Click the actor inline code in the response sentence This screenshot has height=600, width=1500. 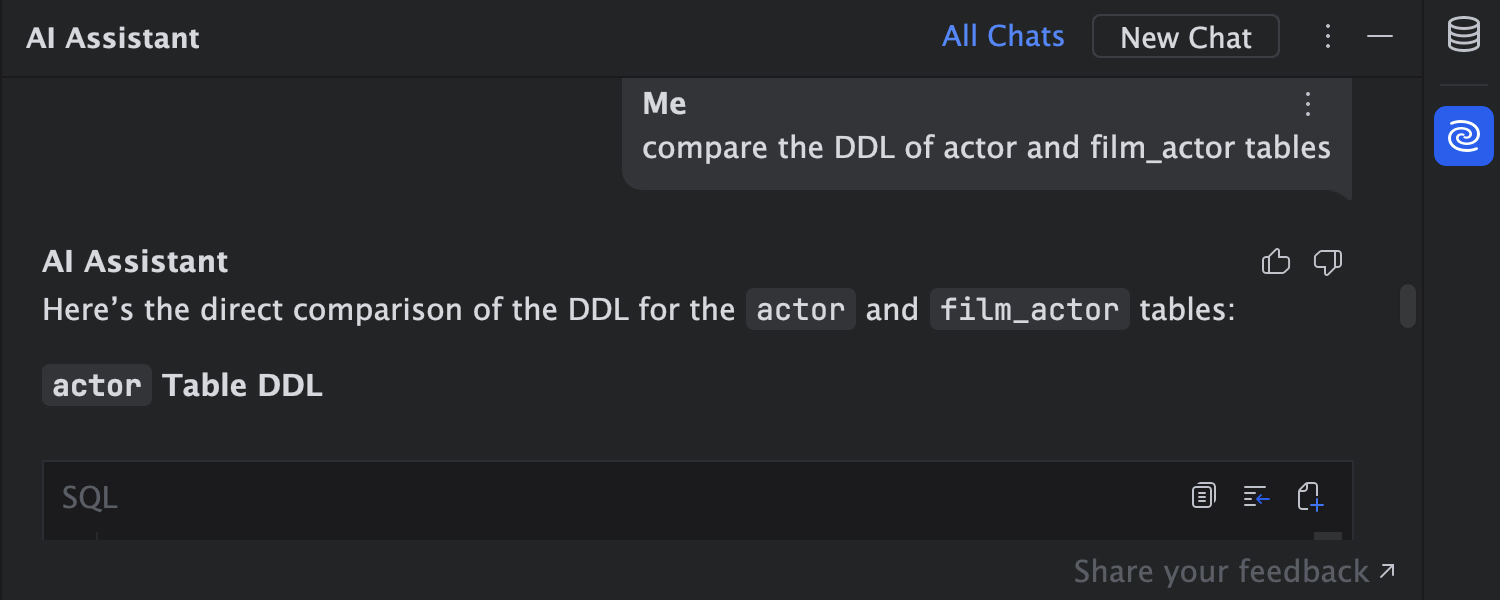click(801, 309)
